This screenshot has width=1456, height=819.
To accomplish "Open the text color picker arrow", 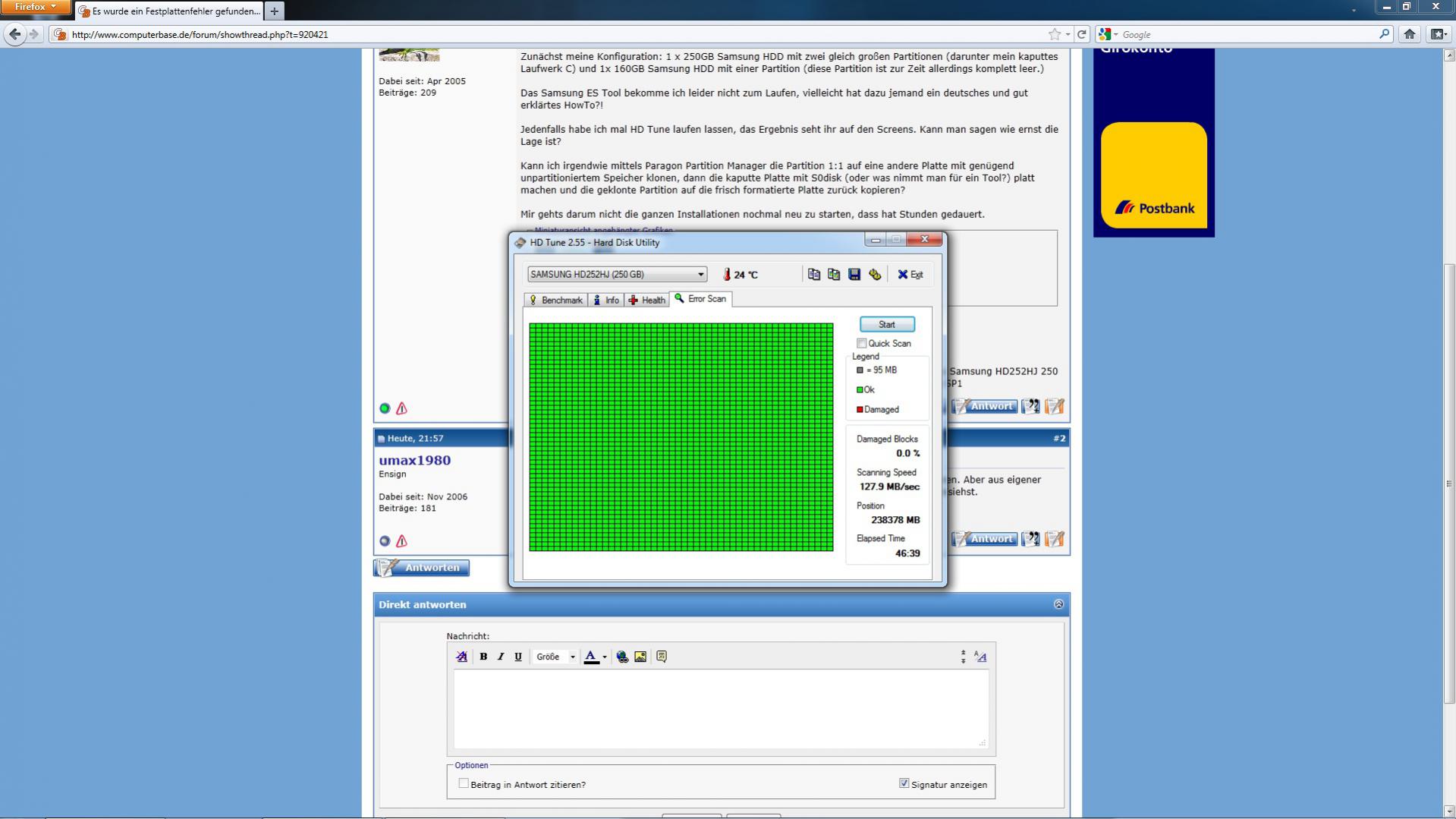I will (605, 657).
